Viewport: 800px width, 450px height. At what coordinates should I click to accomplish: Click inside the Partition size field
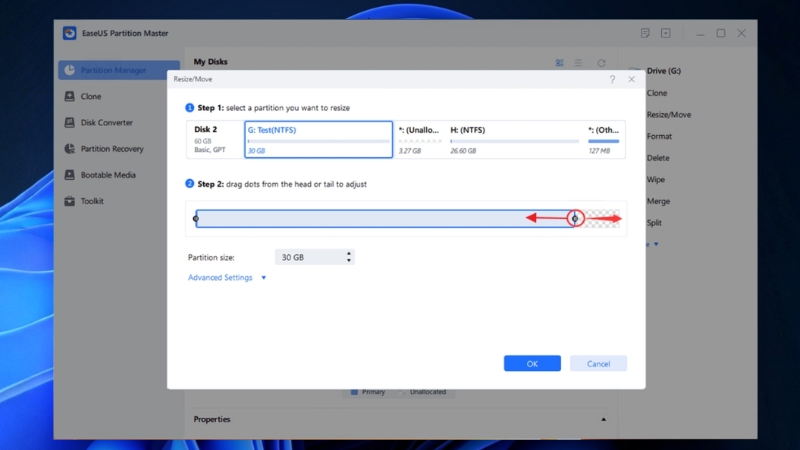pyautogui.click(x=308, y=257)
